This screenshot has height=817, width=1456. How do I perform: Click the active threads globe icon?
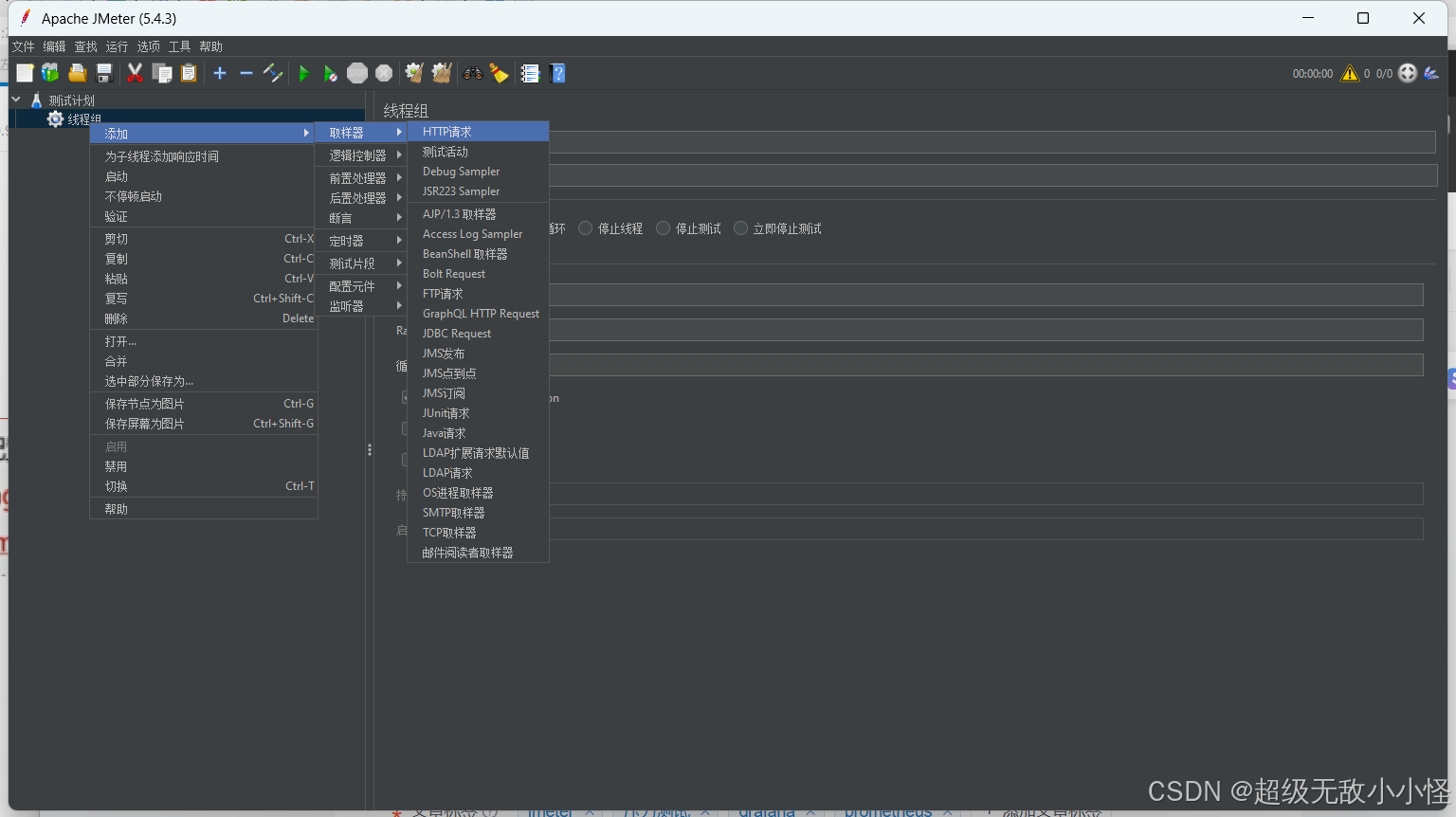pyautogui.click(x=1408, y=73)
